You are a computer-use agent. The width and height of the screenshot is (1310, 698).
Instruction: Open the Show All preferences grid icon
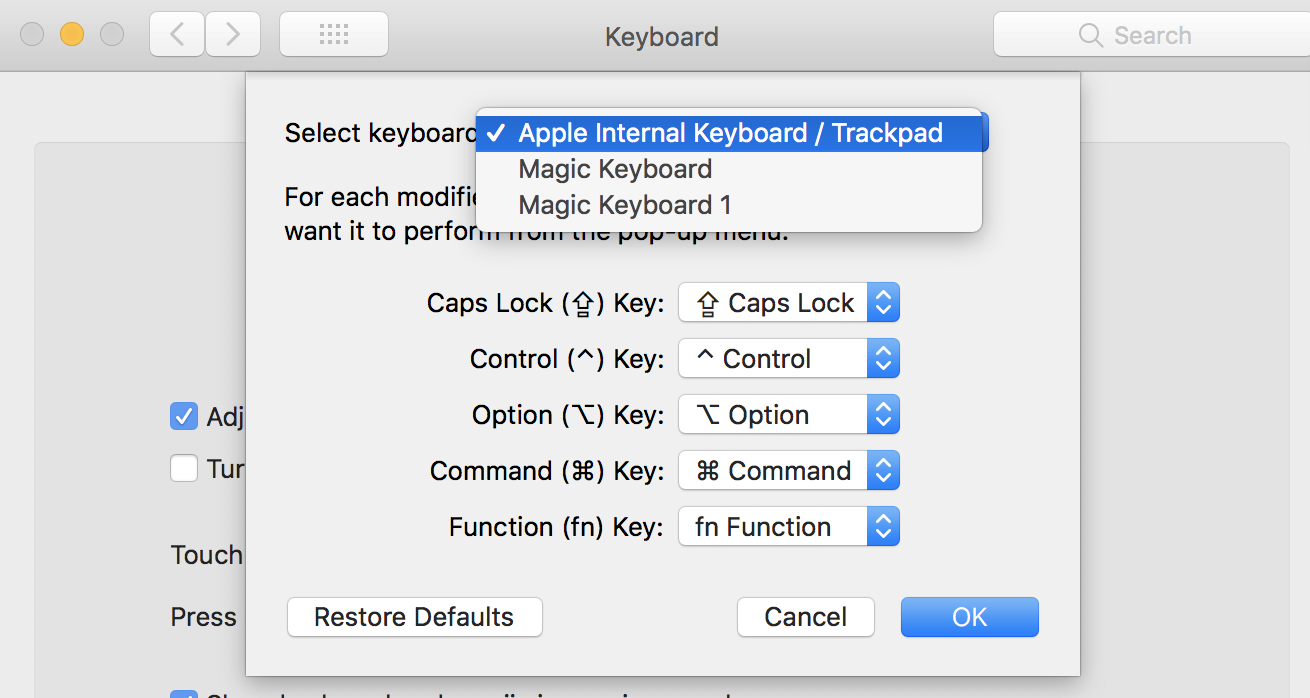(x=333, y=33)
